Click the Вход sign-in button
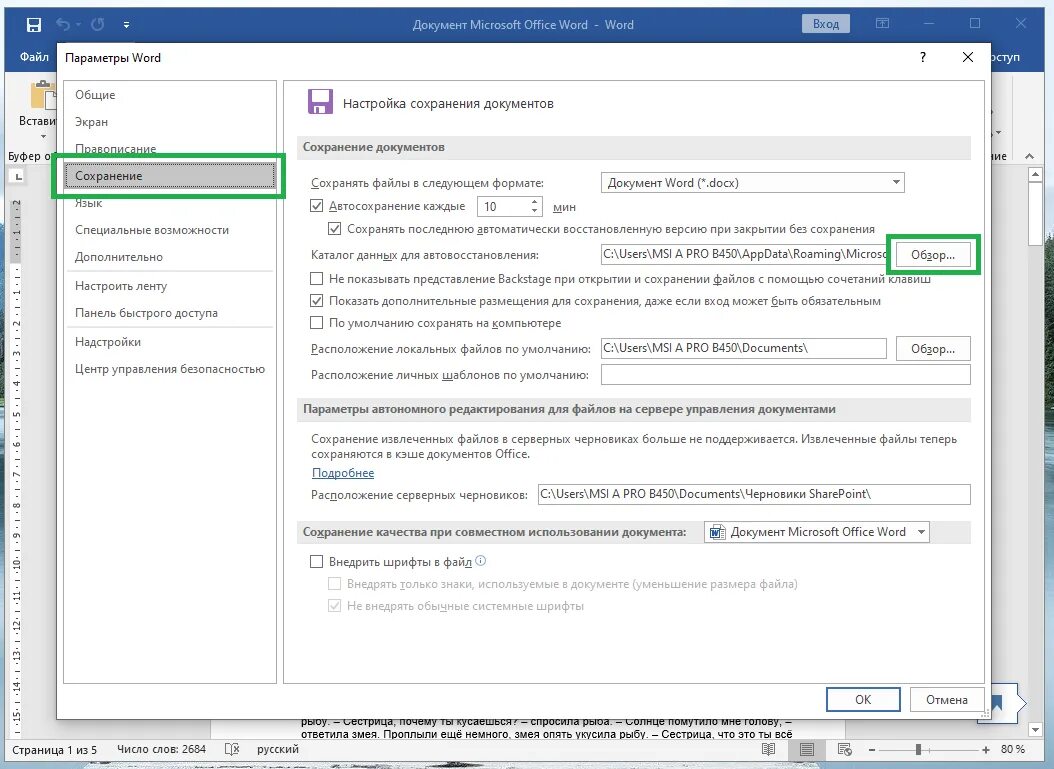 (825, 24)
